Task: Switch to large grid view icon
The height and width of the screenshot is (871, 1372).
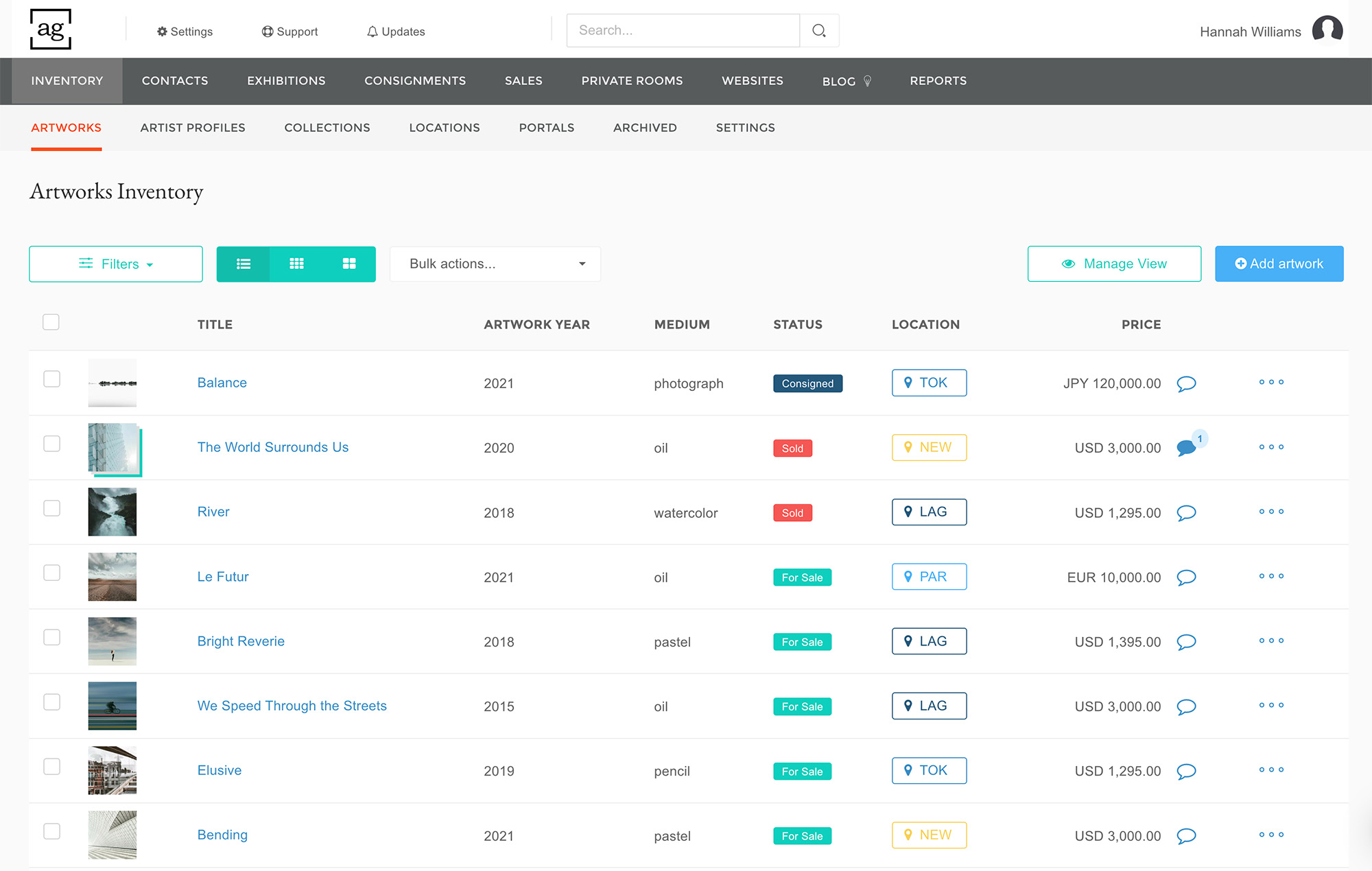Action: click(349, 264)
